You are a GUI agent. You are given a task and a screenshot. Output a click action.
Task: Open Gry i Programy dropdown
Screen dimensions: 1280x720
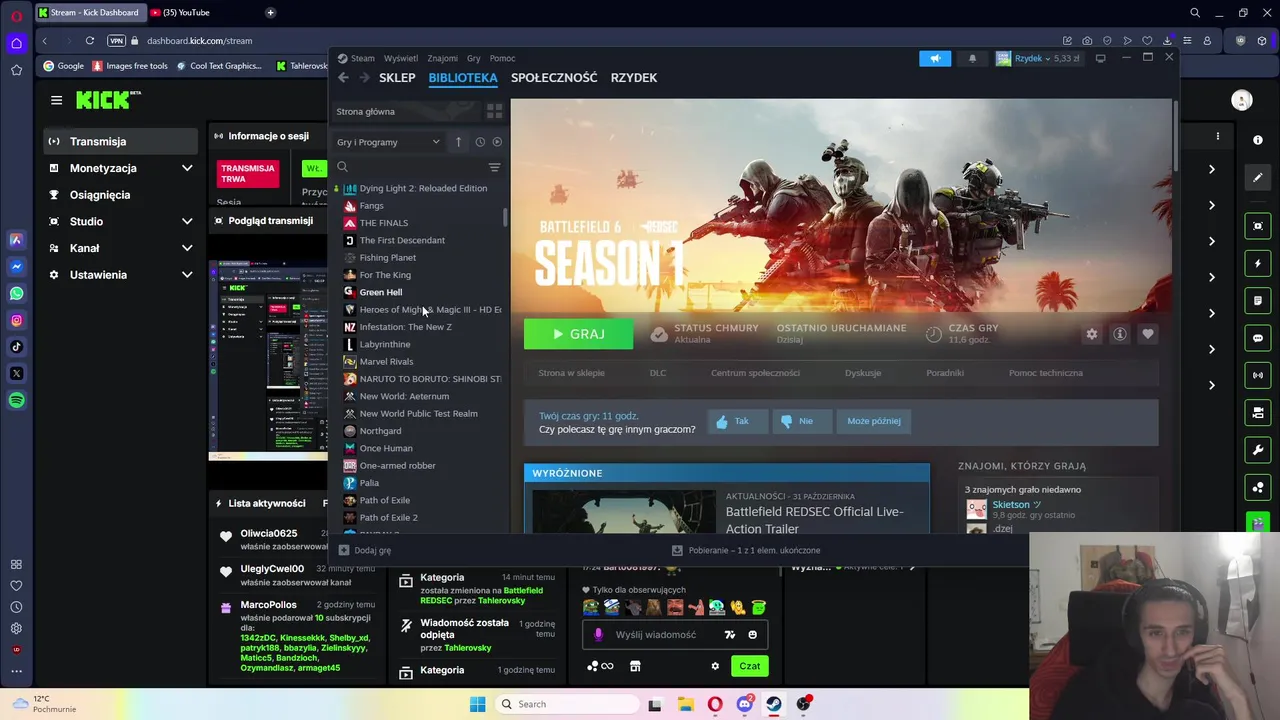388,142
